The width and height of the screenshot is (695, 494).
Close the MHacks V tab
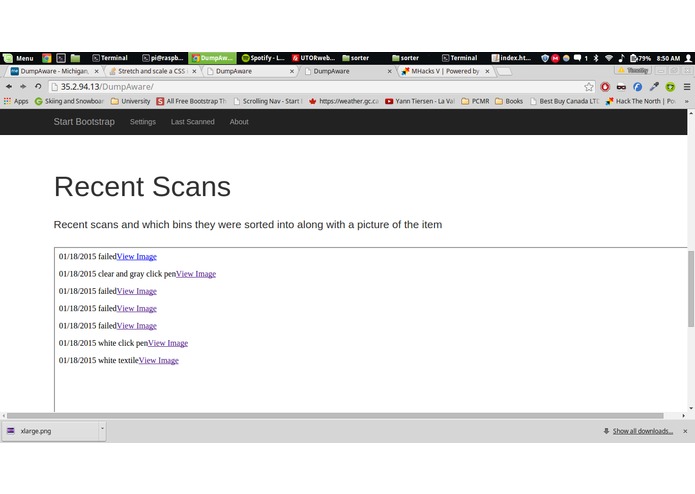pyautogui.click(x=487, y=71)
